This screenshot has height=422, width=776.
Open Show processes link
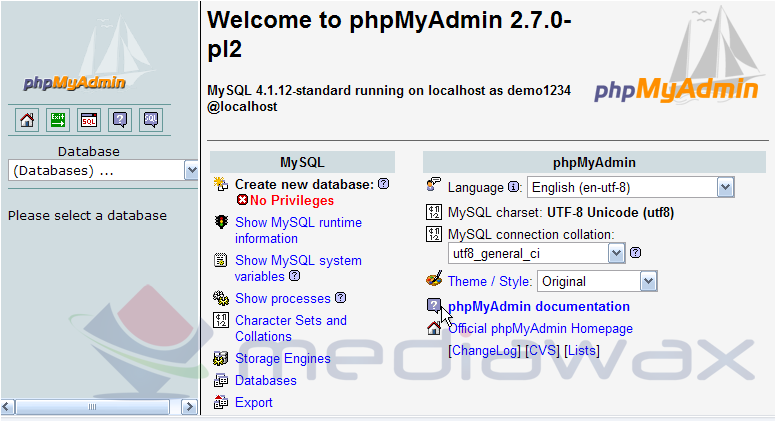click(x=283, y=298)
